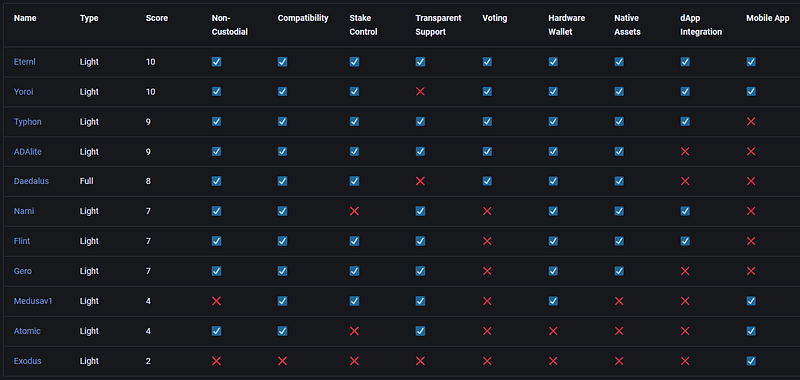Click Flint's Stake Control checkbox
The image size is (800, 380).
point(354,241)
